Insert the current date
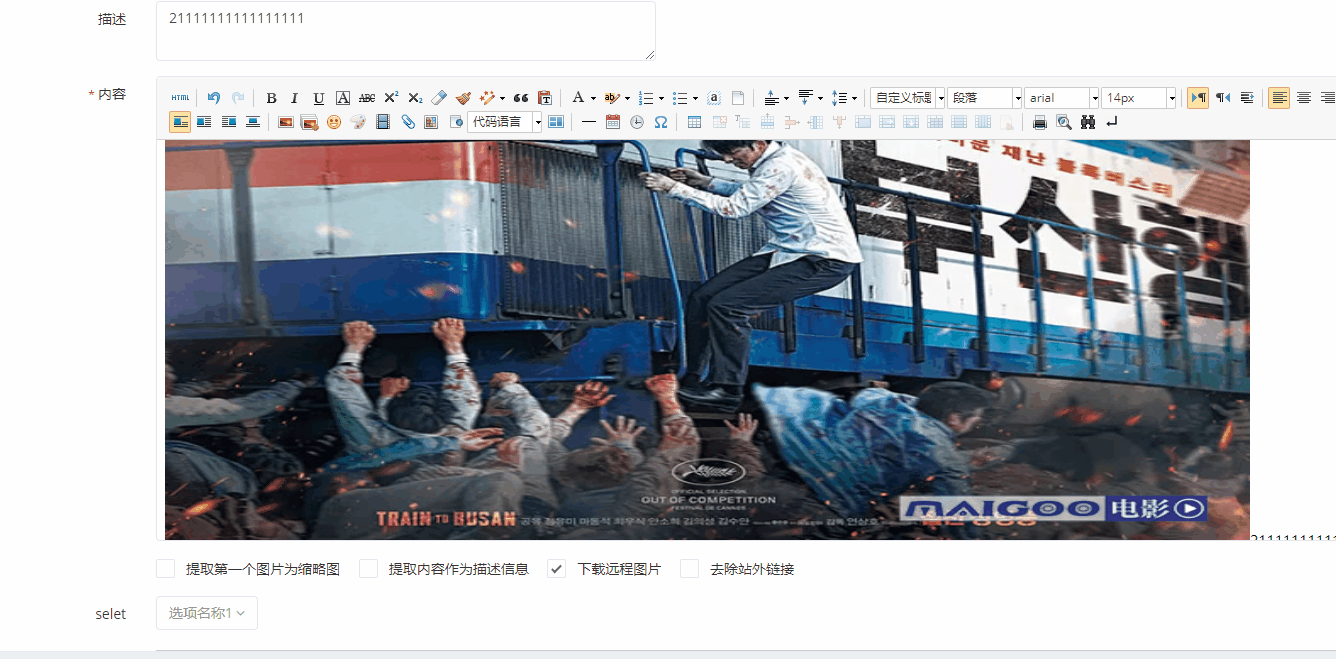Image resolution: width=1336 pixels, height=659 pixels. point(613,122)
